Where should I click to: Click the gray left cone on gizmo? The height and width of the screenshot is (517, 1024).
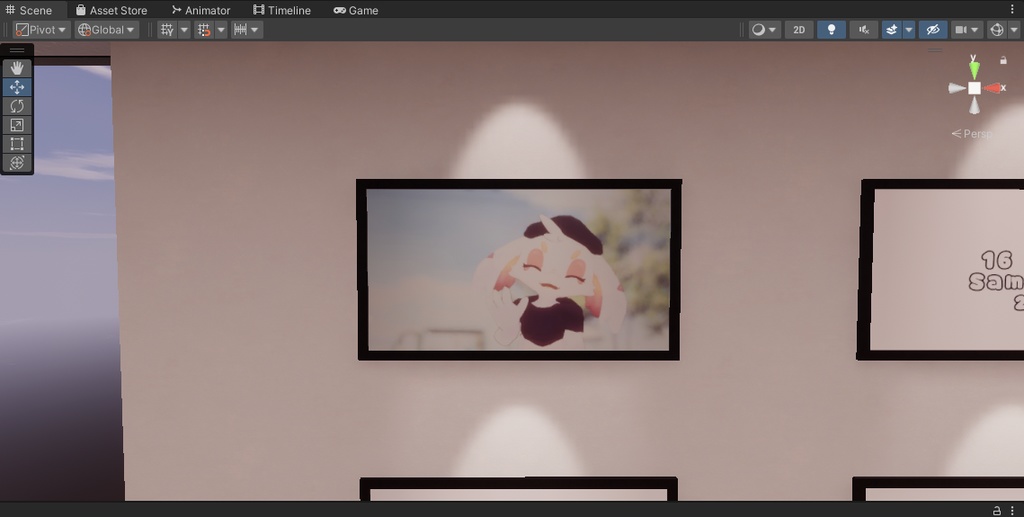(957, 88)
